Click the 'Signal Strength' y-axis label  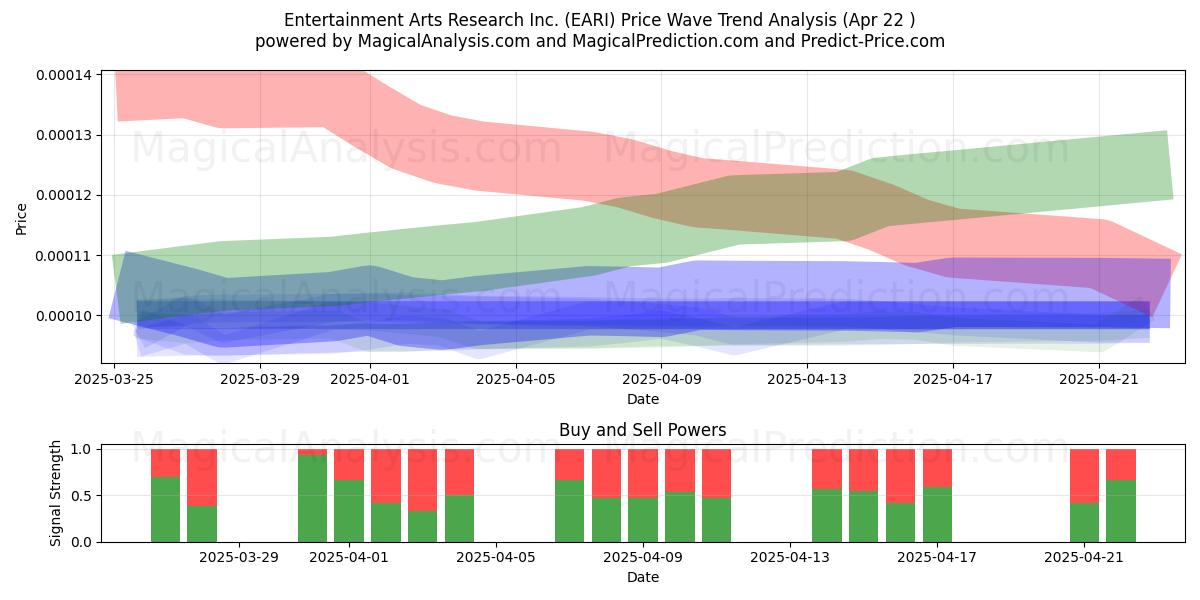click(56, 492)
